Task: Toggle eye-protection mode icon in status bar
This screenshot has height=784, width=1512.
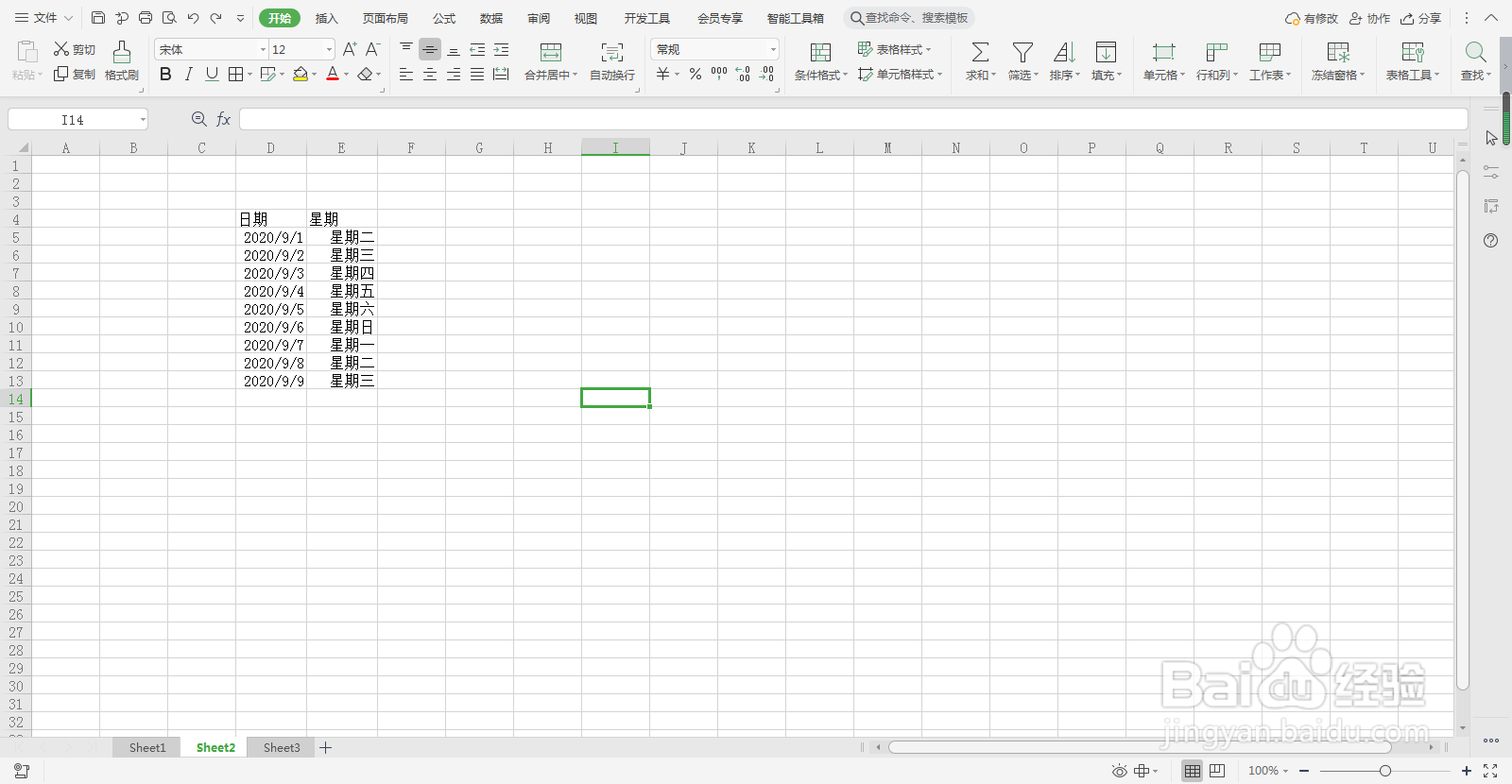Action: [1120, 771]
